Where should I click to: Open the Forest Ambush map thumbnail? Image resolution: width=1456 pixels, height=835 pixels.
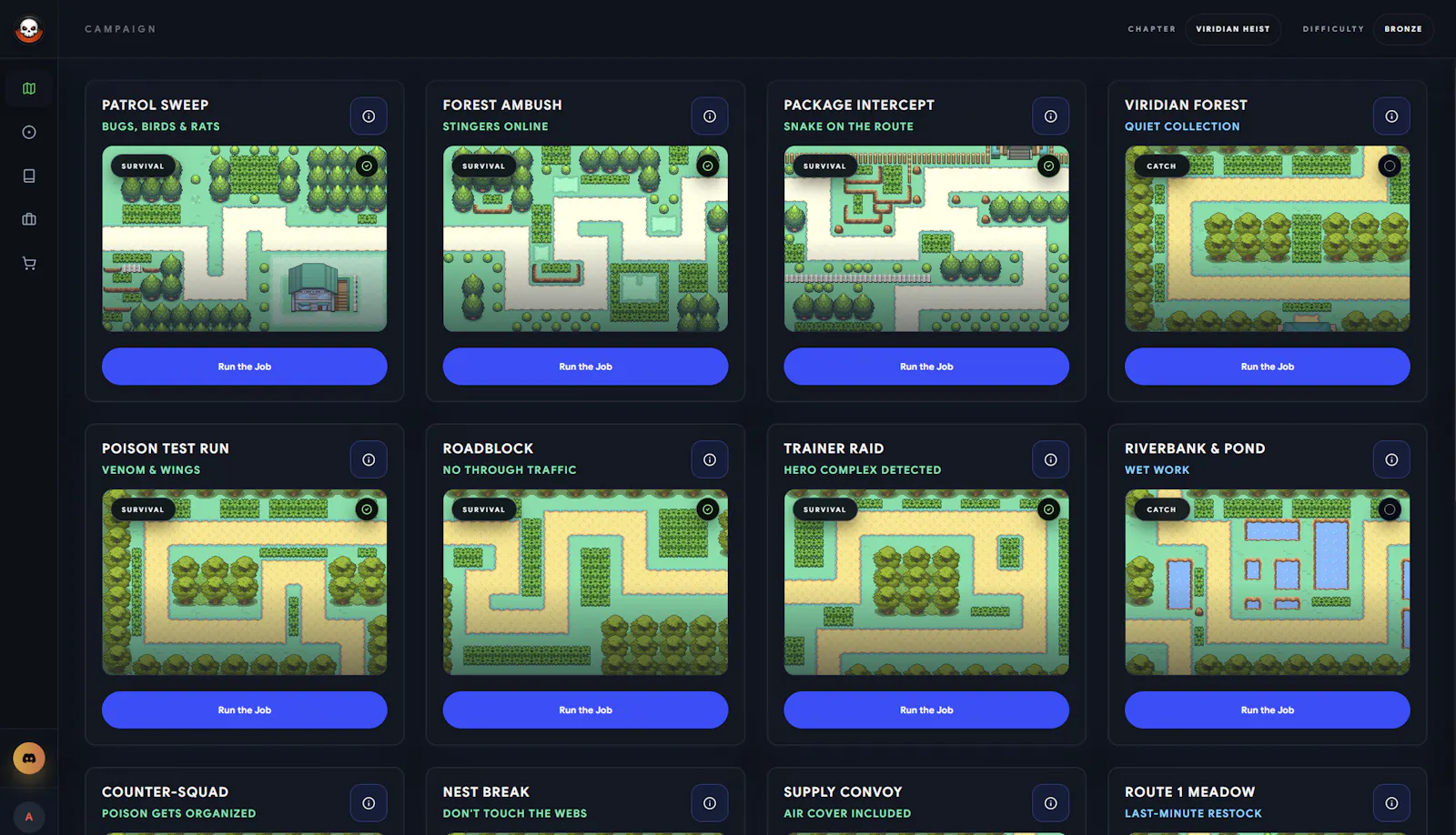[x=585, y=239]
